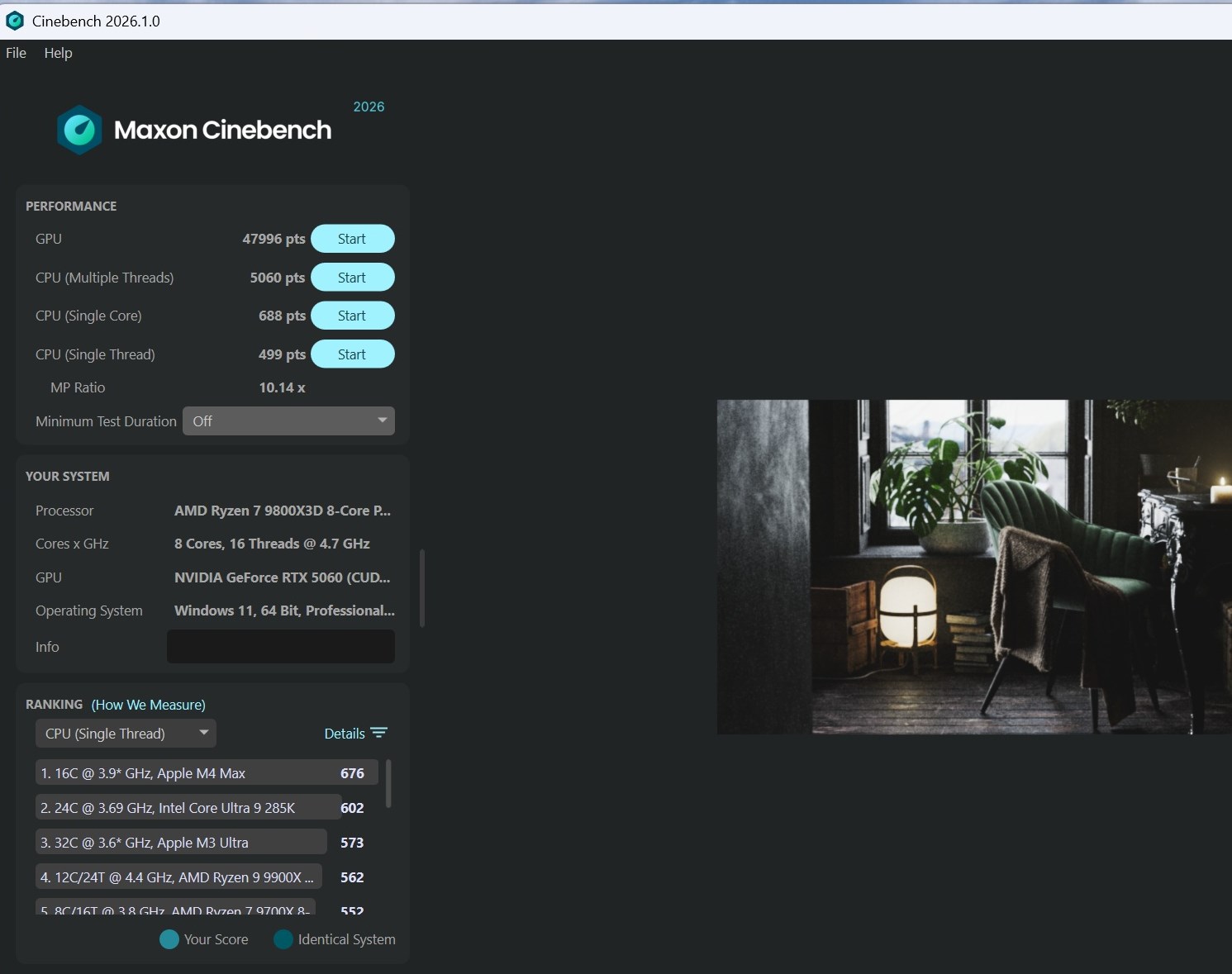Click the Your Score legend dot
1232x974 pixels.
169,939
